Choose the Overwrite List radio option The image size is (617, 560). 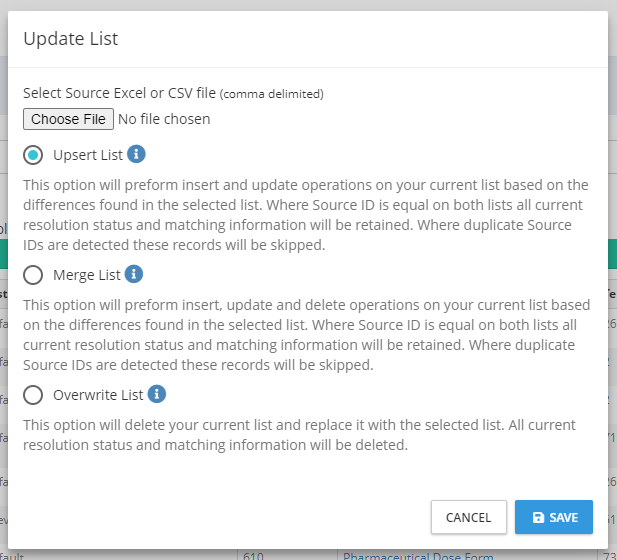click(34, 395)
